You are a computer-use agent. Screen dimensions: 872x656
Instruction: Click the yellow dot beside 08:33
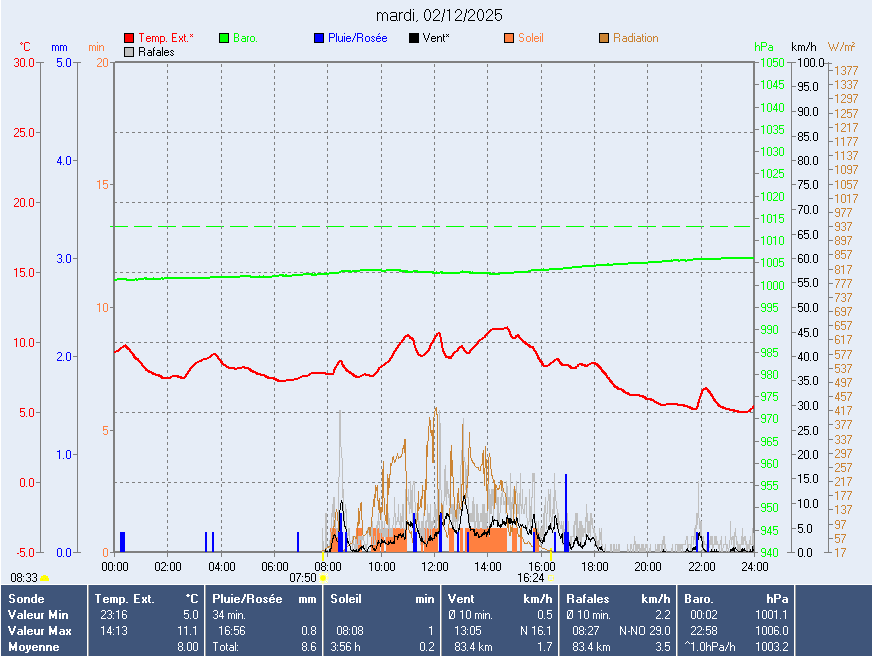[x=45, y=578]
